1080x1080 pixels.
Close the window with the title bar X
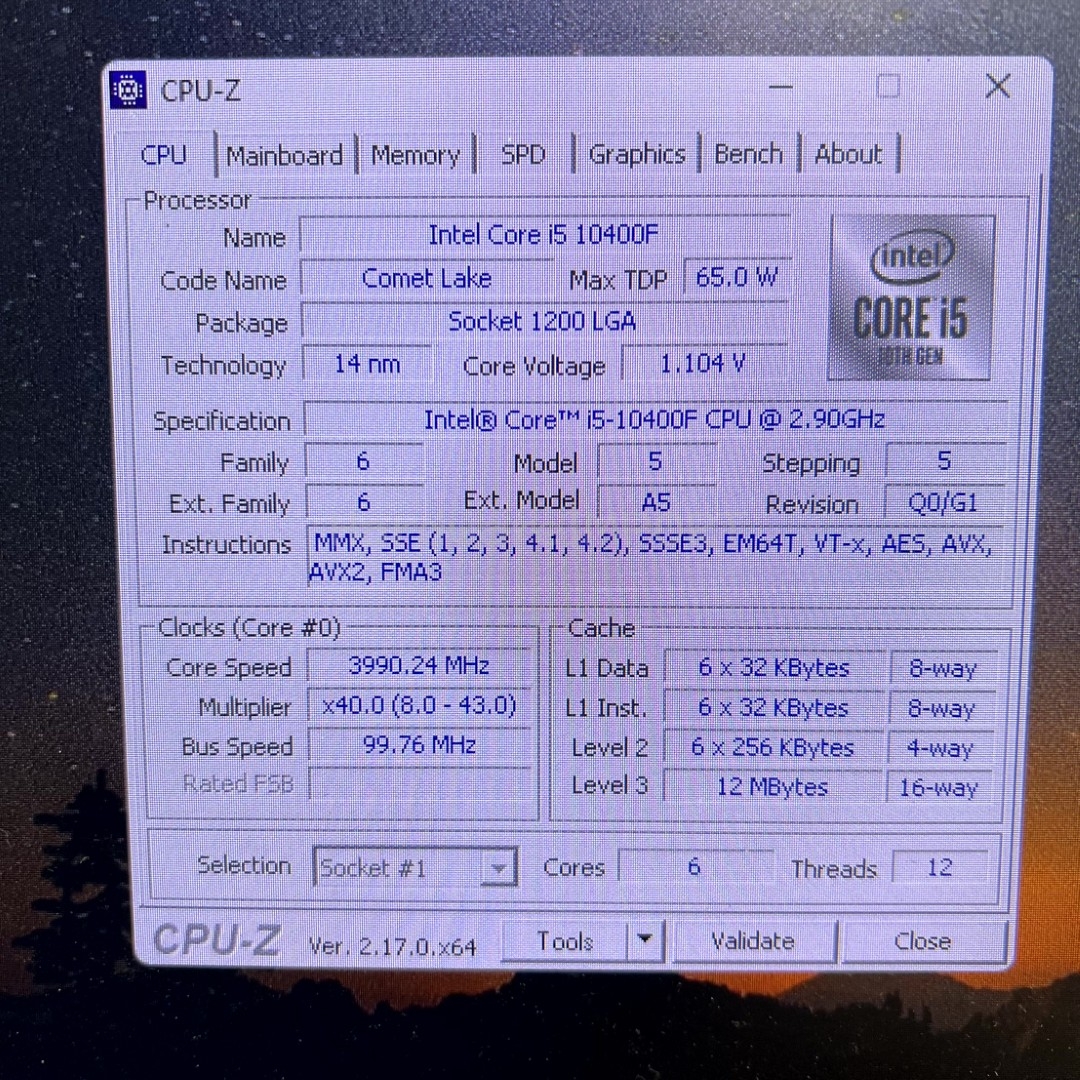point(997,87)
